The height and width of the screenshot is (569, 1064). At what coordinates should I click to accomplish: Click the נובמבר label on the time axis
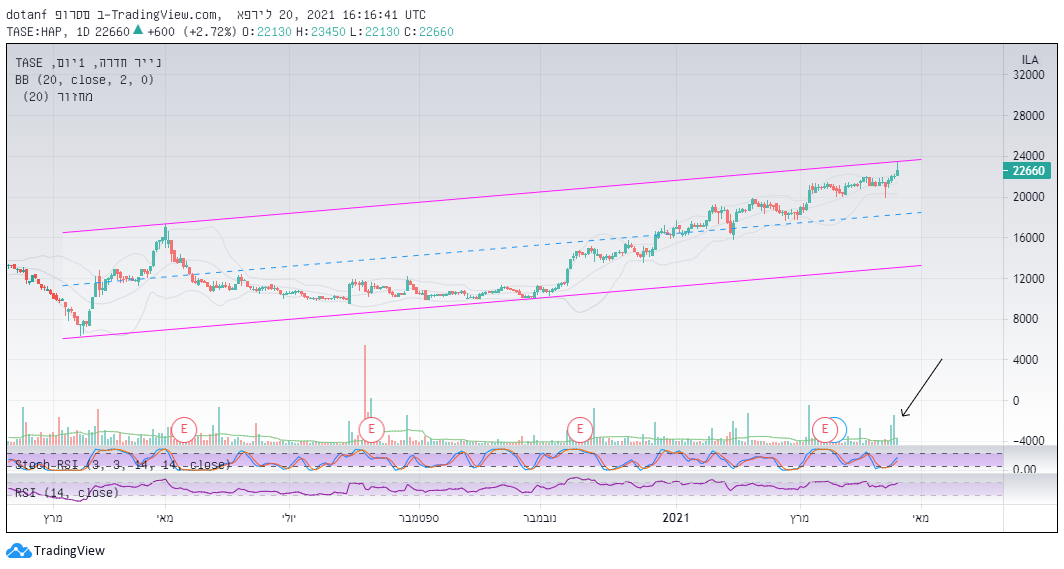tap(540, 518)
